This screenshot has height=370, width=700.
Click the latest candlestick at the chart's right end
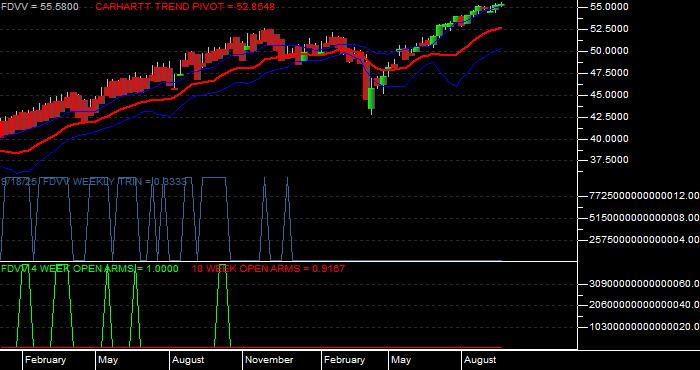[x=500, y=5]
